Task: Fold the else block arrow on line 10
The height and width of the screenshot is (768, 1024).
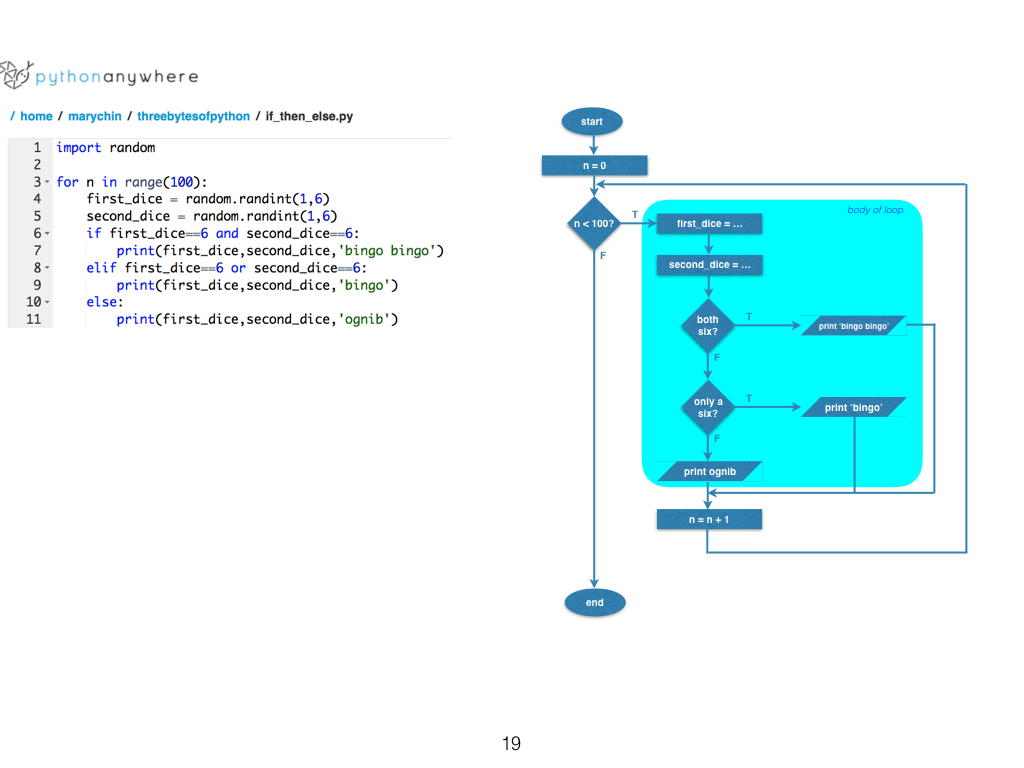Action: [47, 301]
